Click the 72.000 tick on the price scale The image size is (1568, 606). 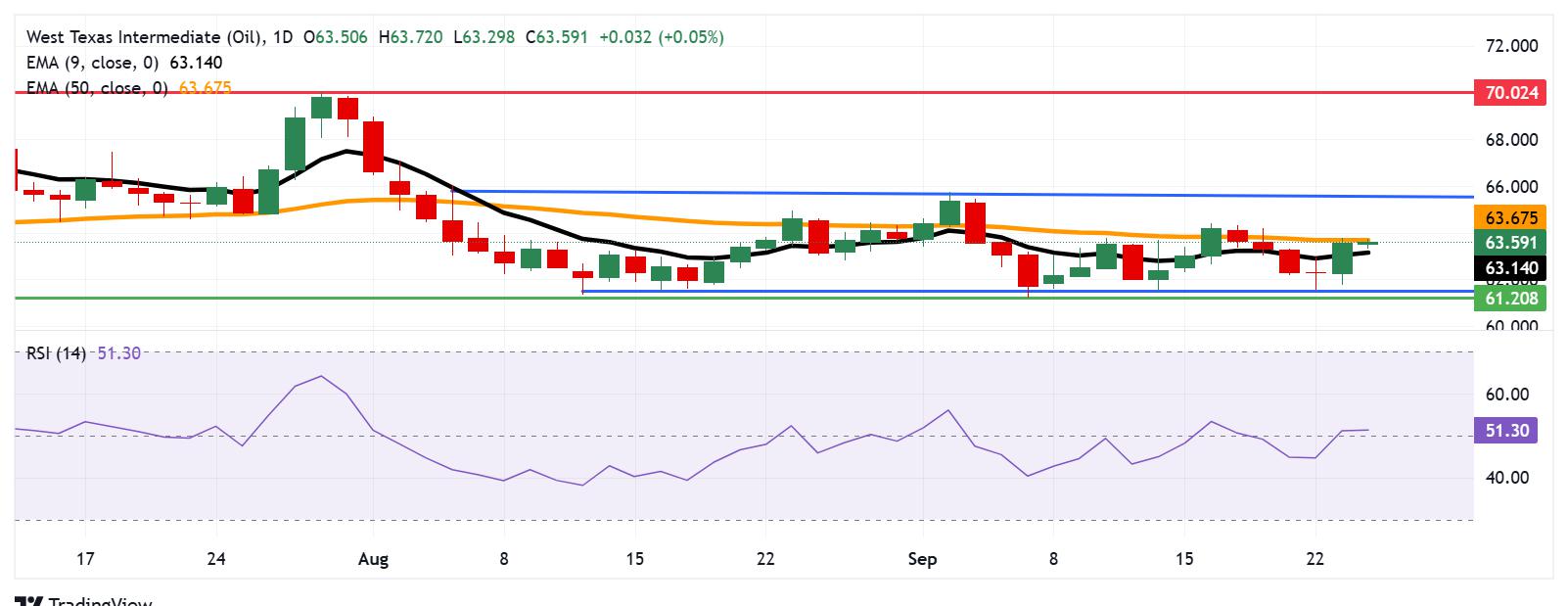1511,46
